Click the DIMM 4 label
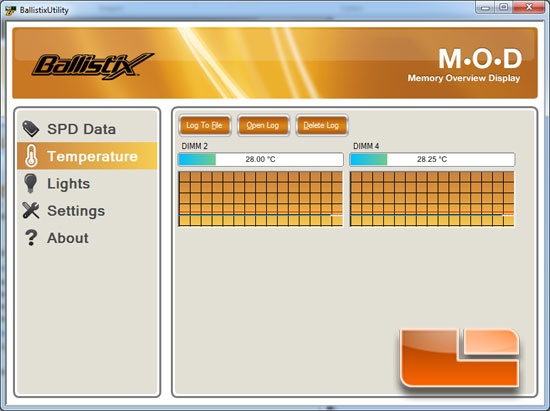This screenshot has height=411, width=550. [366, 146]
